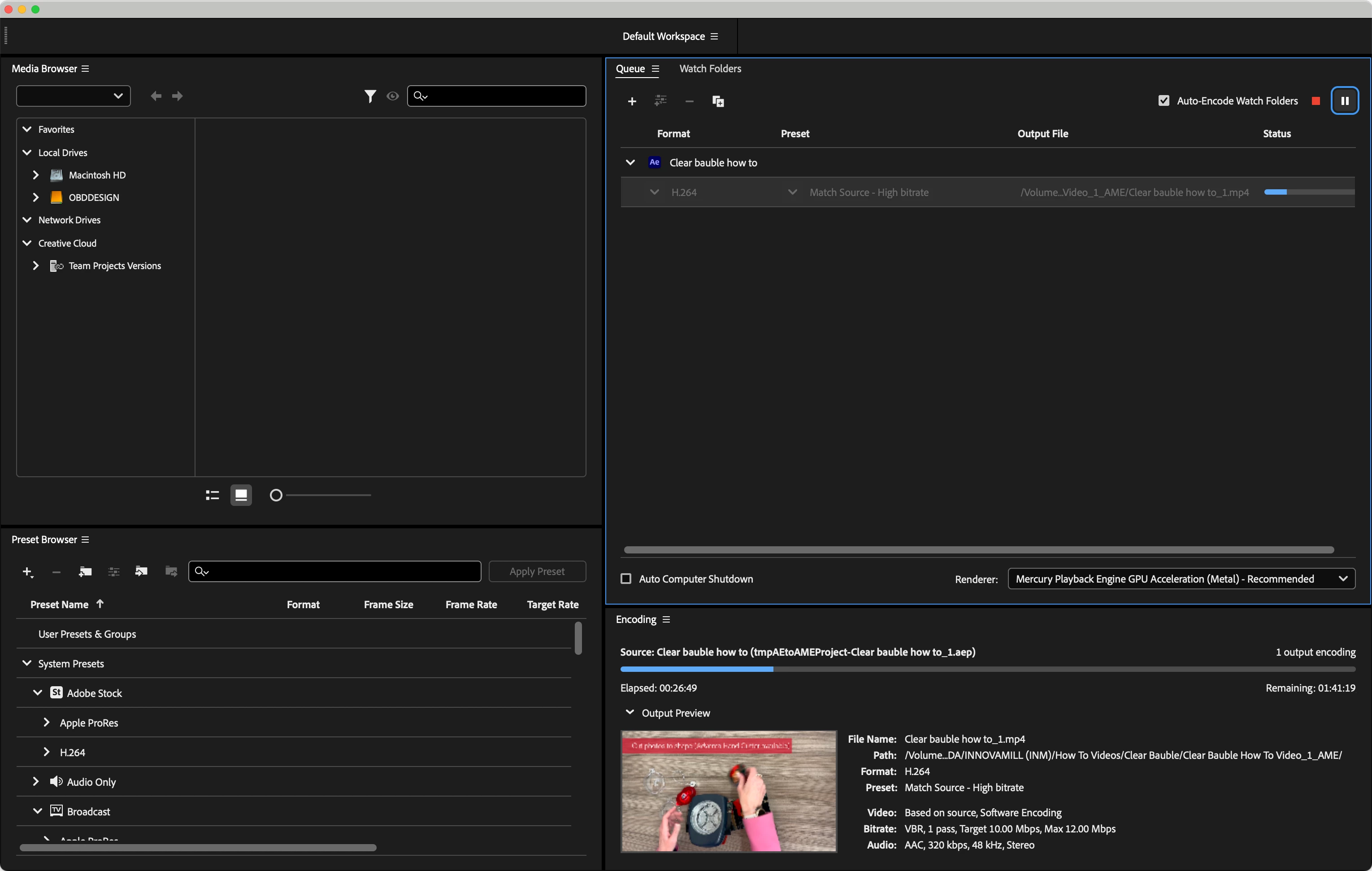Pause the queue encoding
Screen dimensions: 1372x871
pyautogui.click(x=1344, y=101)
